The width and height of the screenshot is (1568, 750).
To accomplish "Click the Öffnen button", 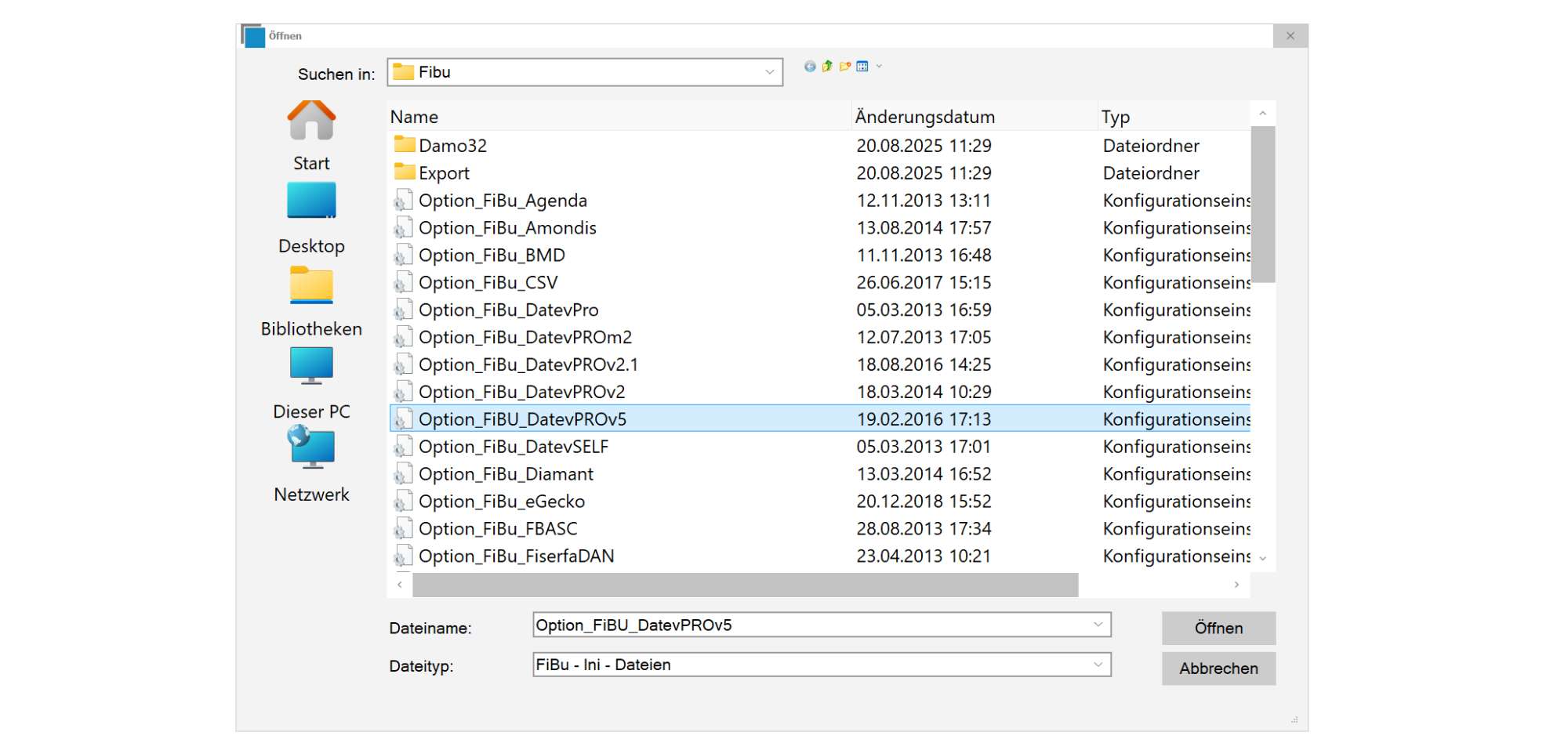I will point(1218,628).
